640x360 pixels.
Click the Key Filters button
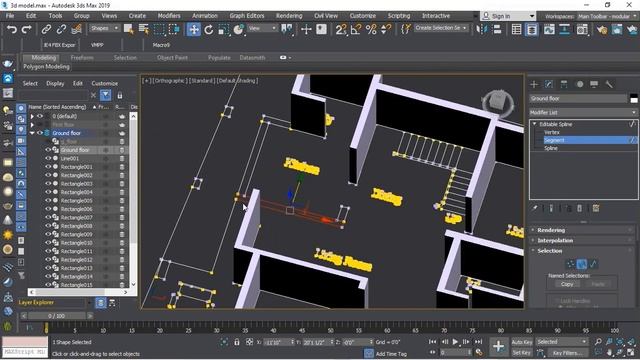(567, 352)
